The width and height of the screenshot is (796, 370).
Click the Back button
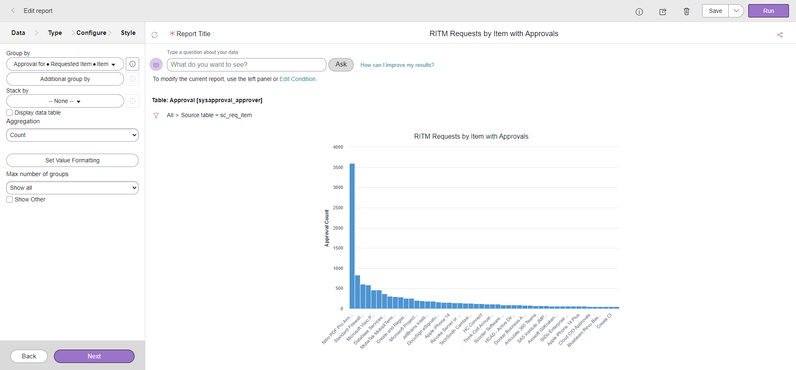pos(29,356)
